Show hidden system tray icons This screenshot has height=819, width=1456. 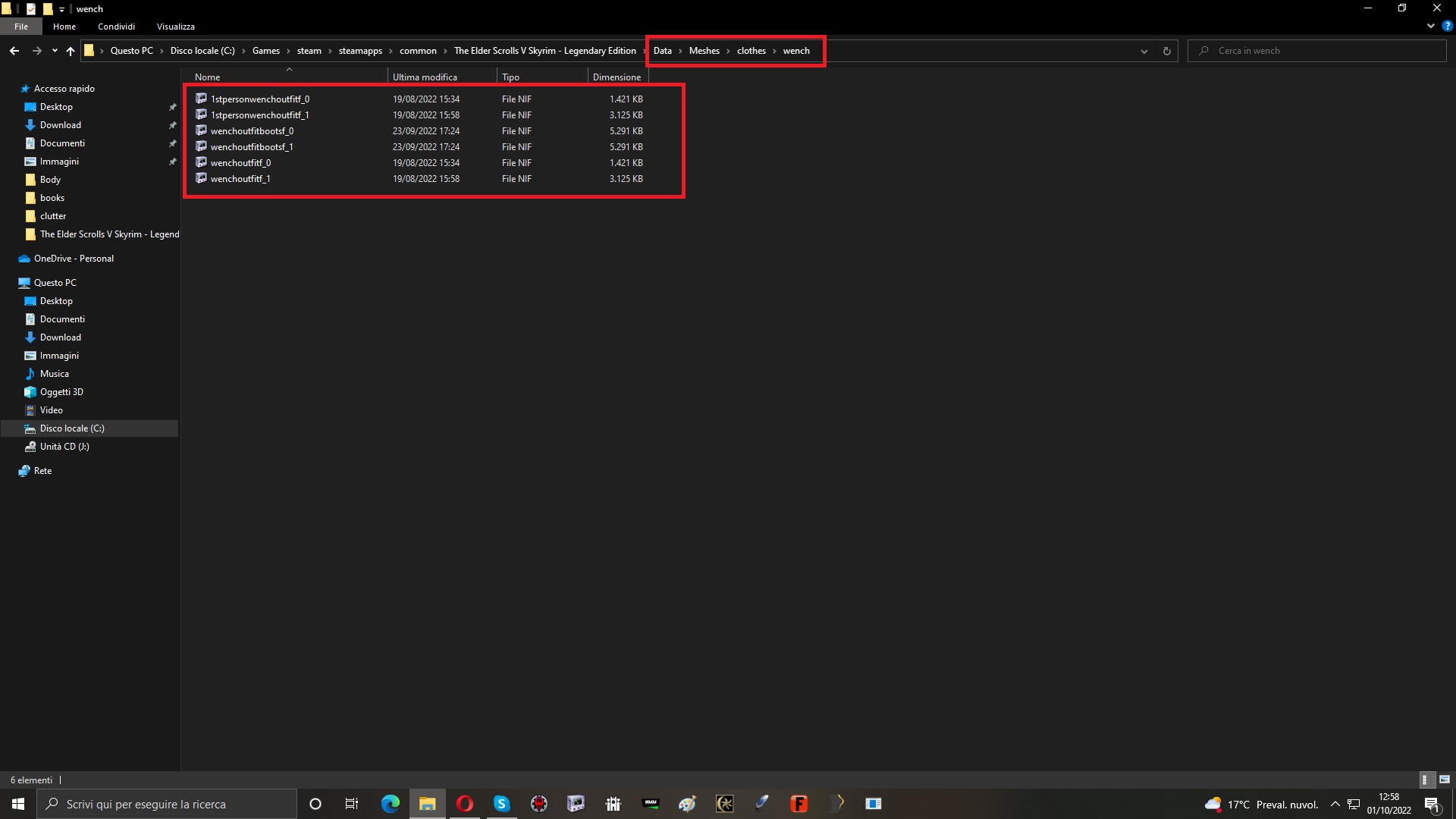tap(1335, 804)
